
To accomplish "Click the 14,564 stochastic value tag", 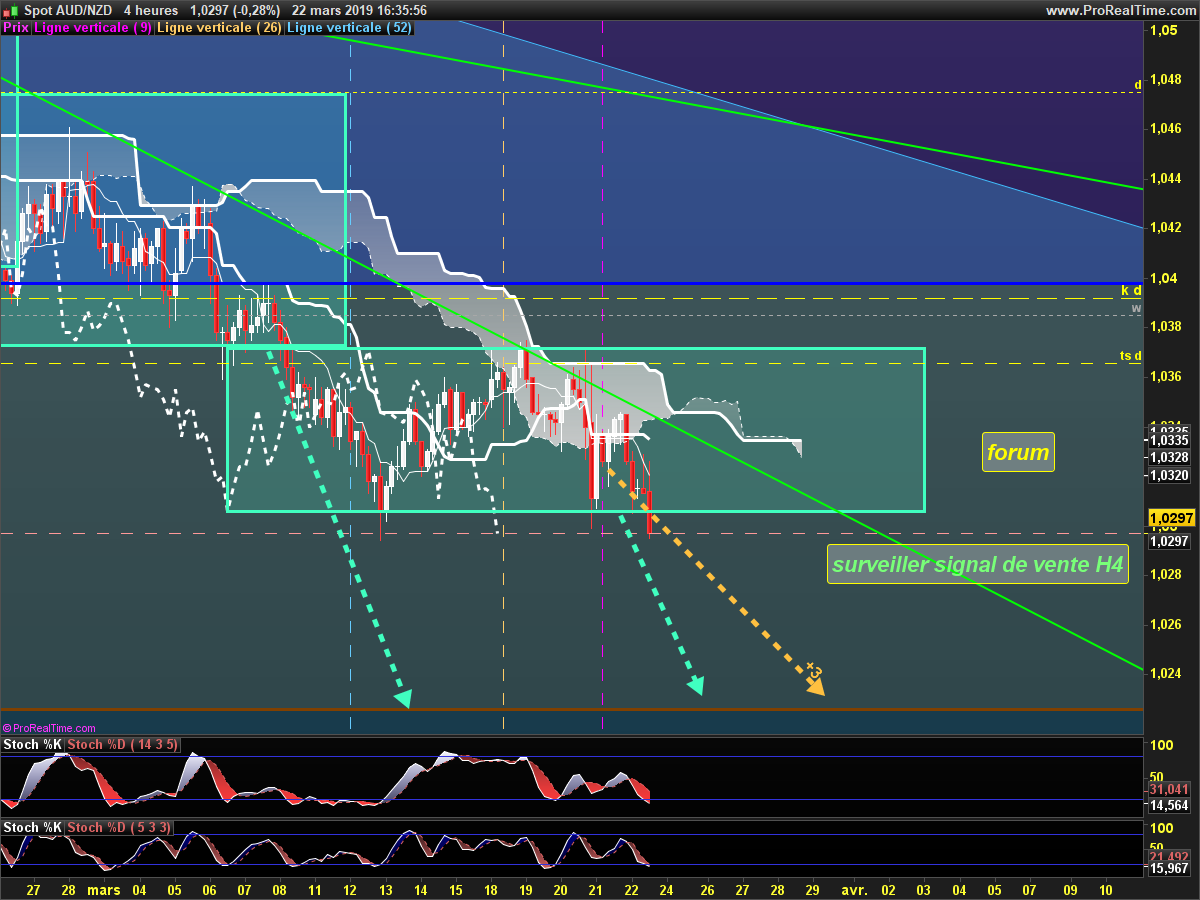I will 1169,805.
